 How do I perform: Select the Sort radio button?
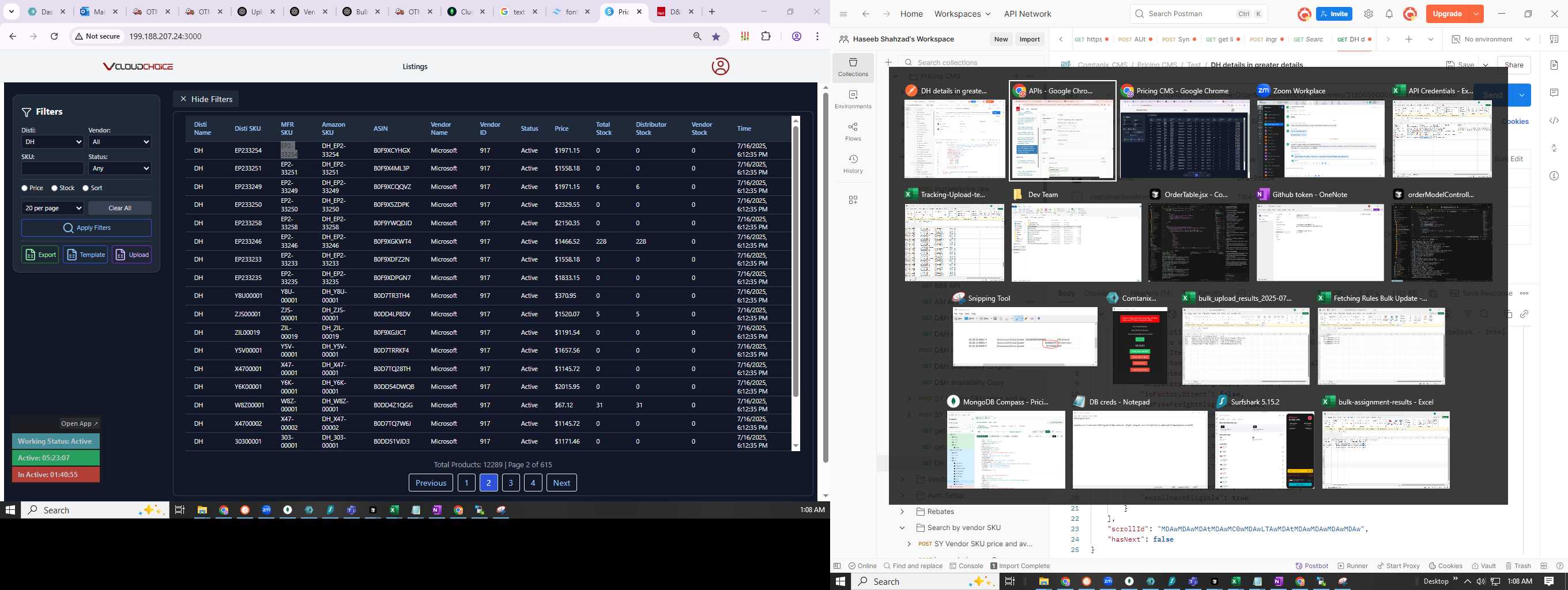point(86,188)
